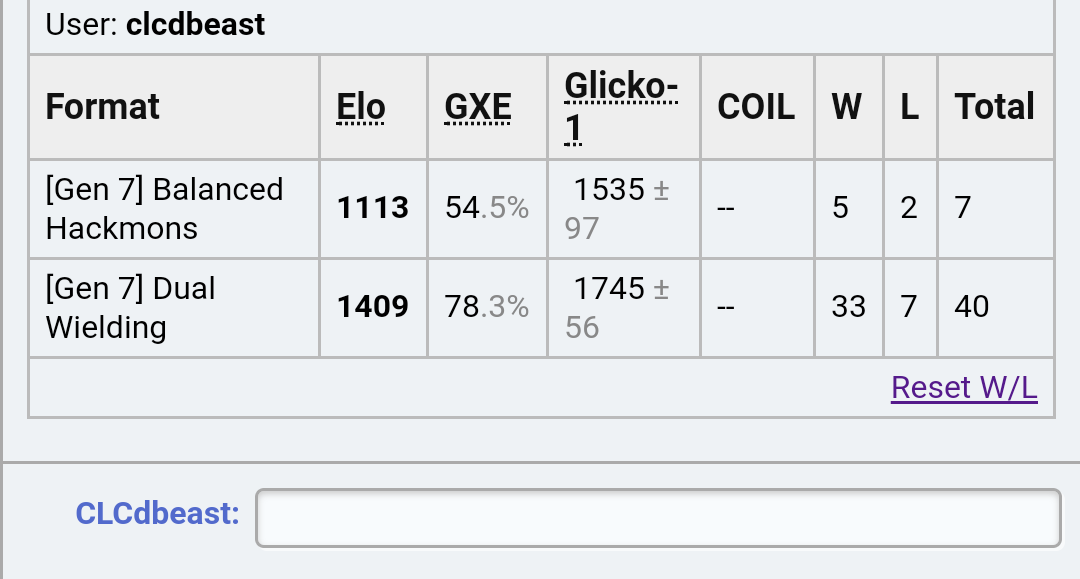Screen dimensions: 1080x579
Task: Click the 78.3% GXE value
Action: pyautogui.click(x=486, y=307)
